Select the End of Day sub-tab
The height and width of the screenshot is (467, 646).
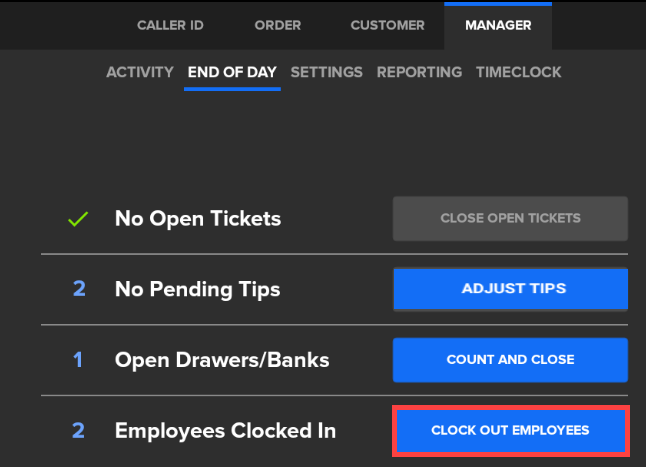[x=233, y=72]
